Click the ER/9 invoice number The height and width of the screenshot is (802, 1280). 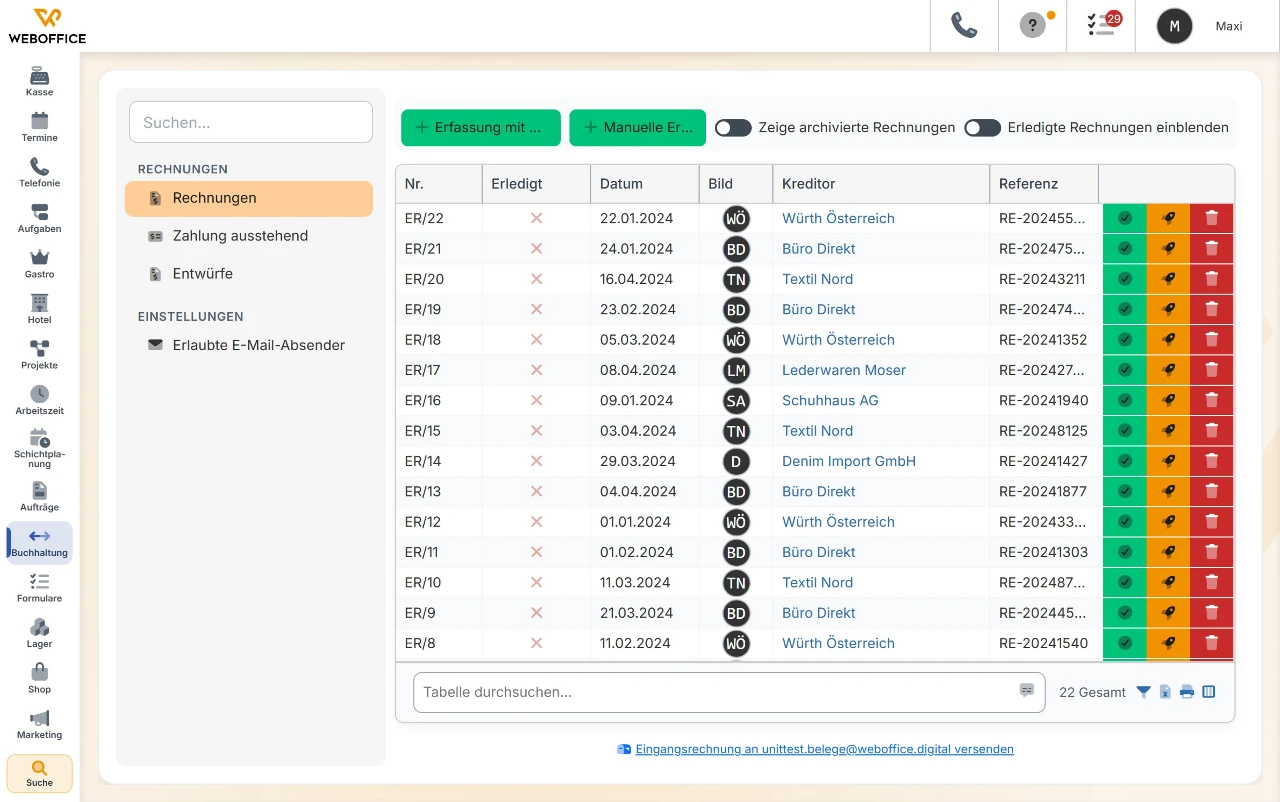pyautogui.click(x=420, y=613)
